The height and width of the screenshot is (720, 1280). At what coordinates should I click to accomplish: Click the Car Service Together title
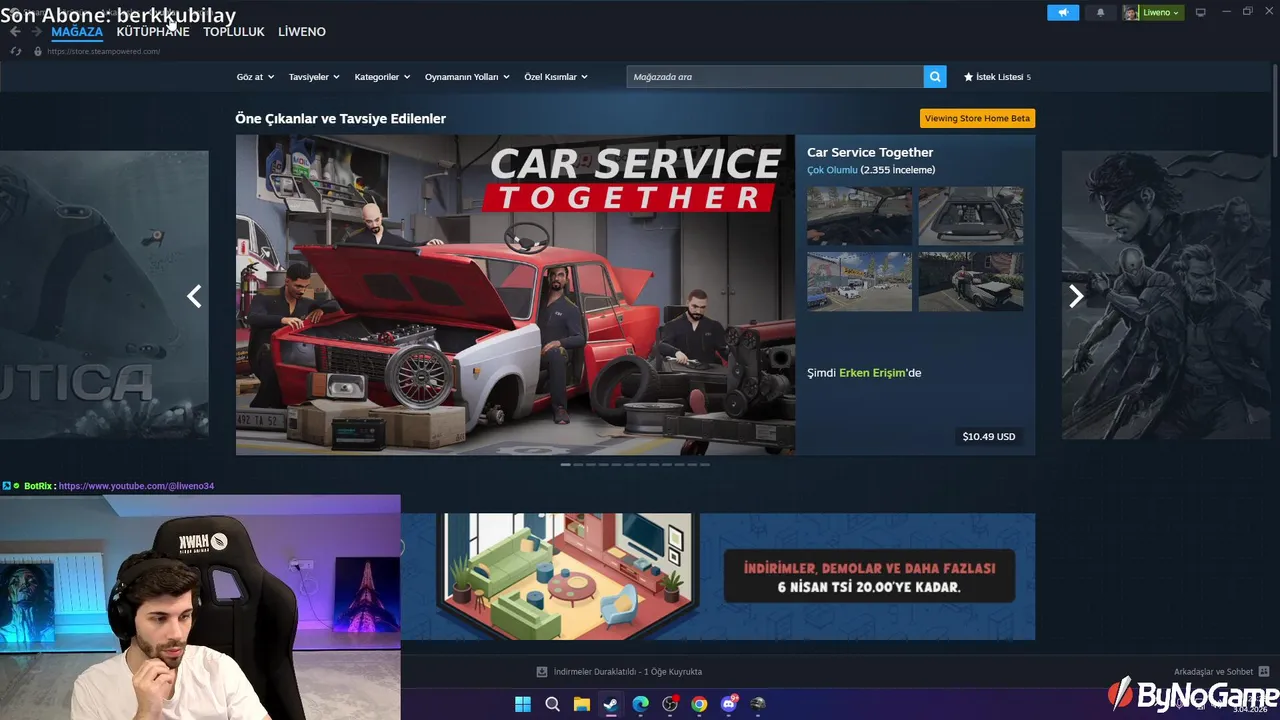(870, 152)
